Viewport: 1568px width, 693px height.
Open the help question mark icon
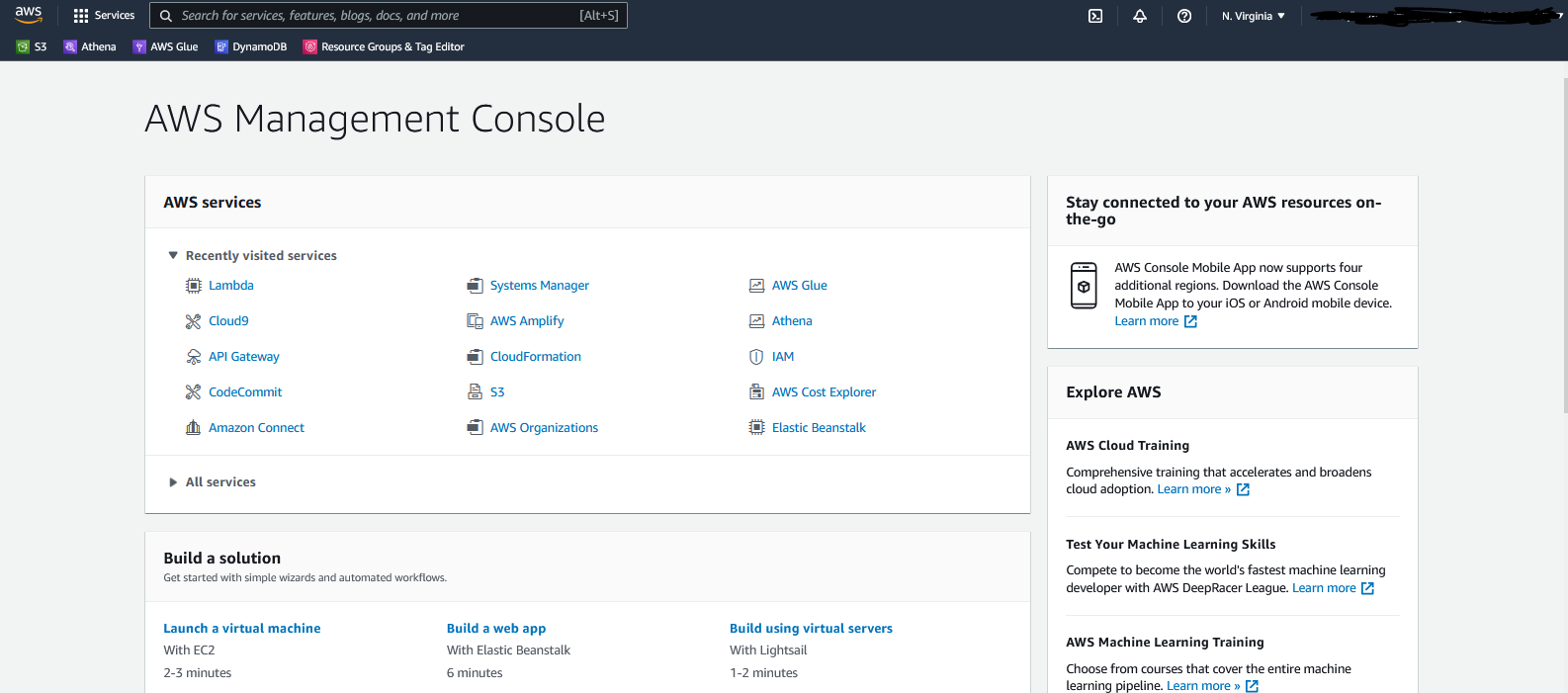point(1184,16)
